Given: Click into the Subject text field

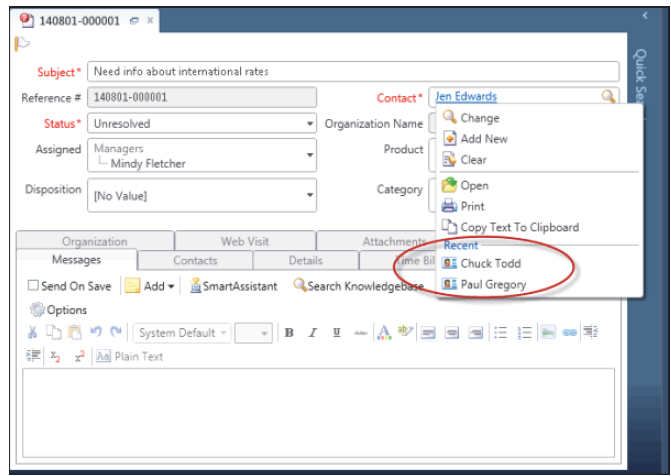Looking at the screenshot, I should click(x=350, y=72).
